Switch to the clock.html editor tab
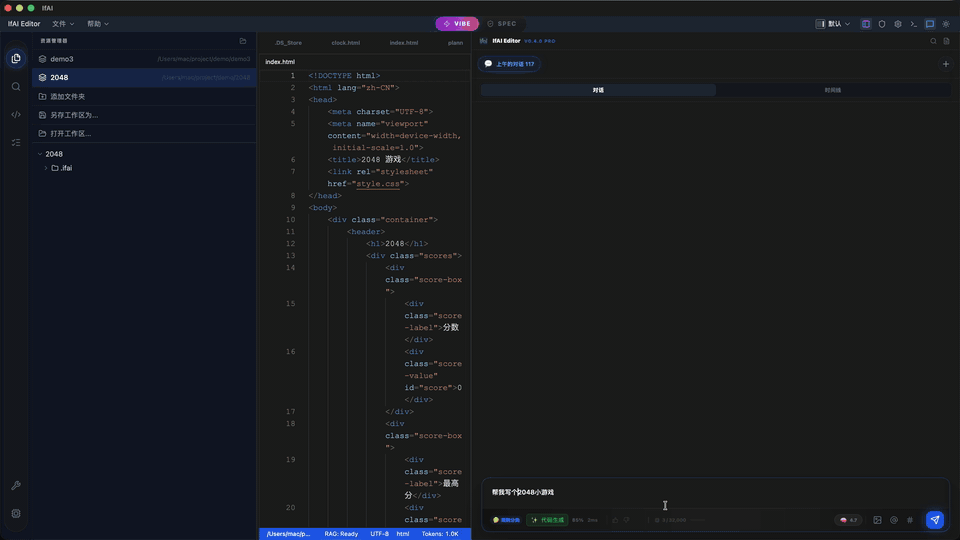960x540 pixels. (345, 43)
